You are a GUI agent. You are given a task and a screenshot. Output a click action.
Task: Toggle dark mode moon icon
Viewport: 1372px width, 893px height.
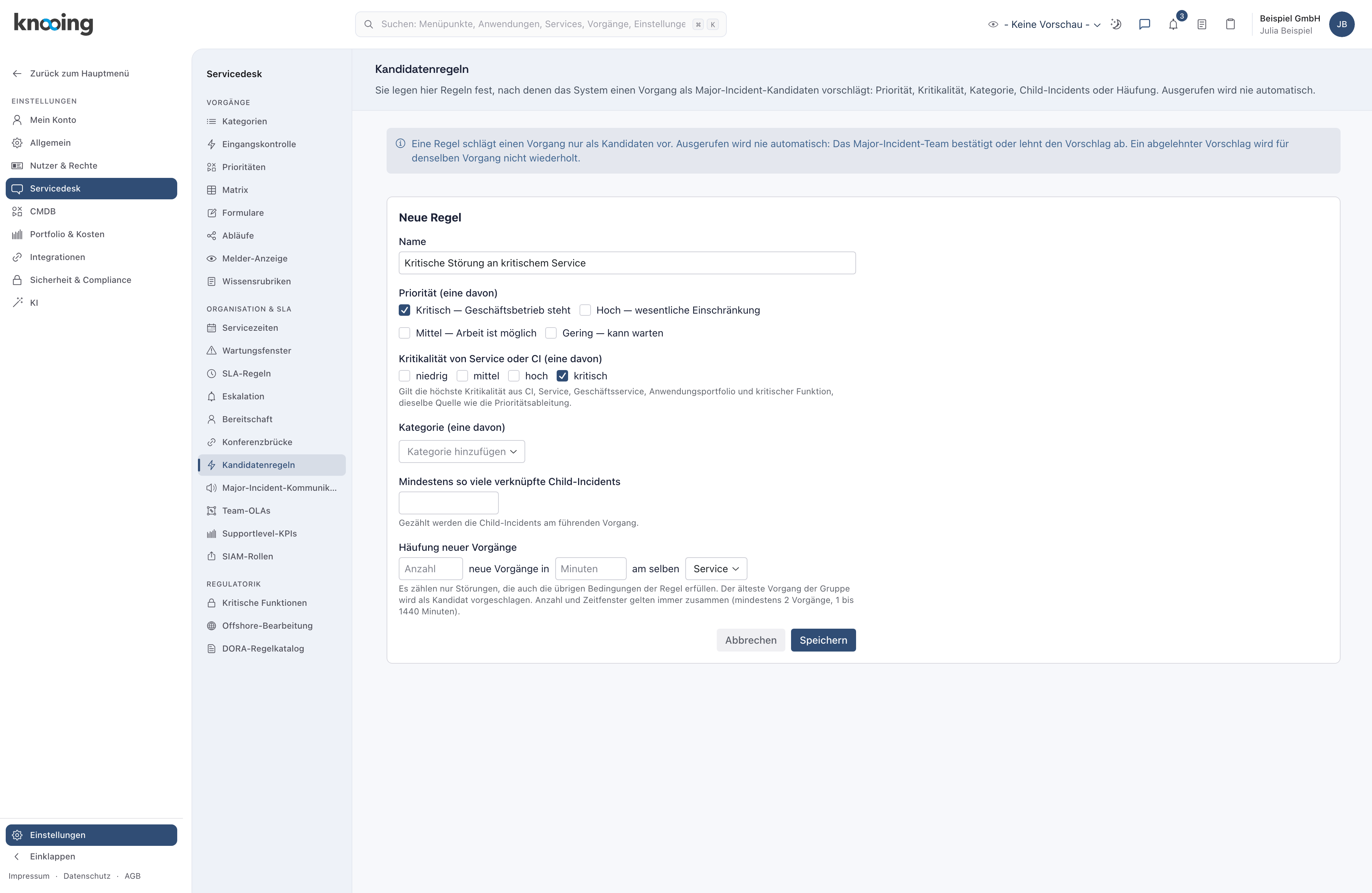coord(1116,24)
